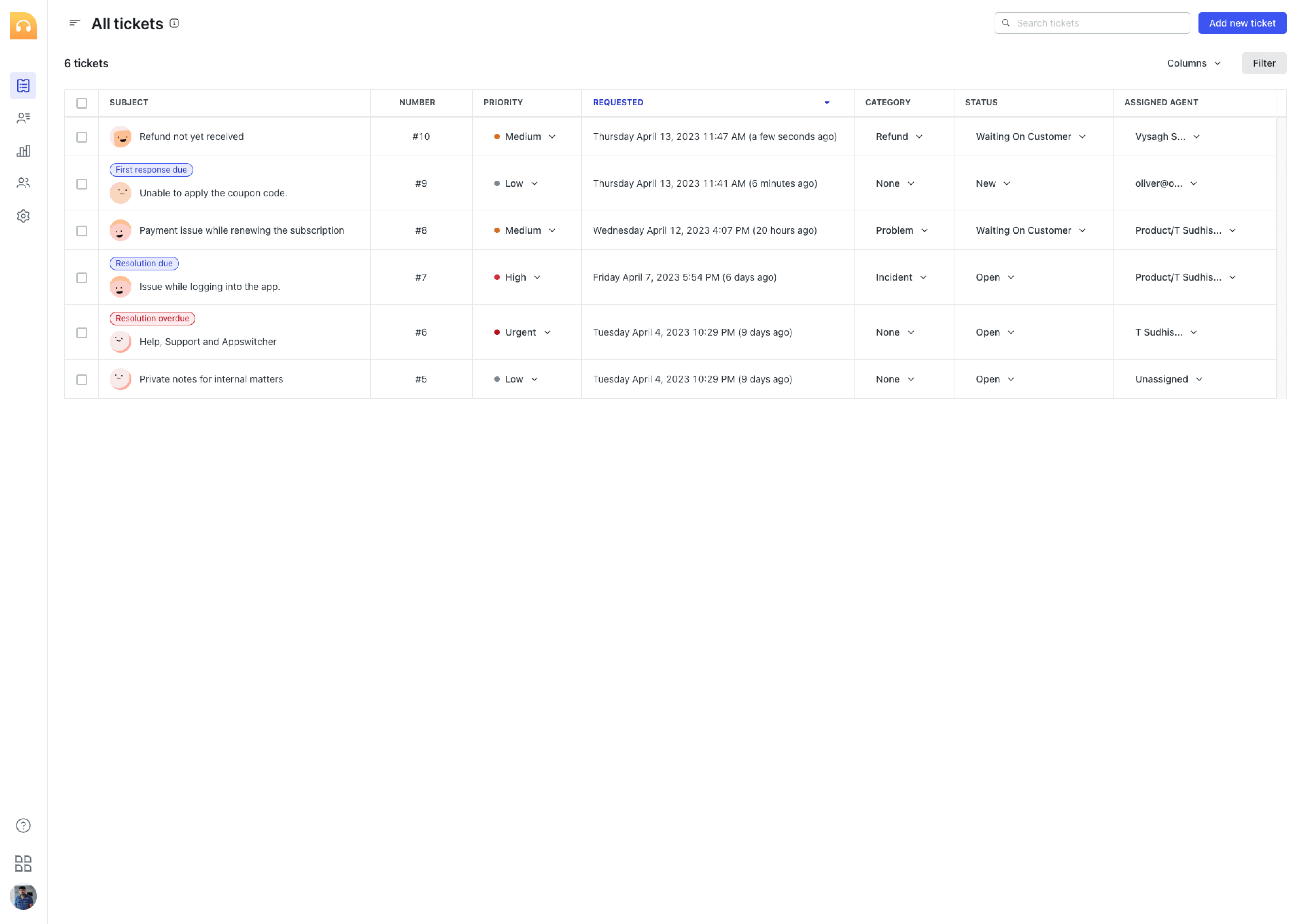Open the Tickets section in sidebar
Viewport: 1300px width, 924px height.
[x=23, y=85]
